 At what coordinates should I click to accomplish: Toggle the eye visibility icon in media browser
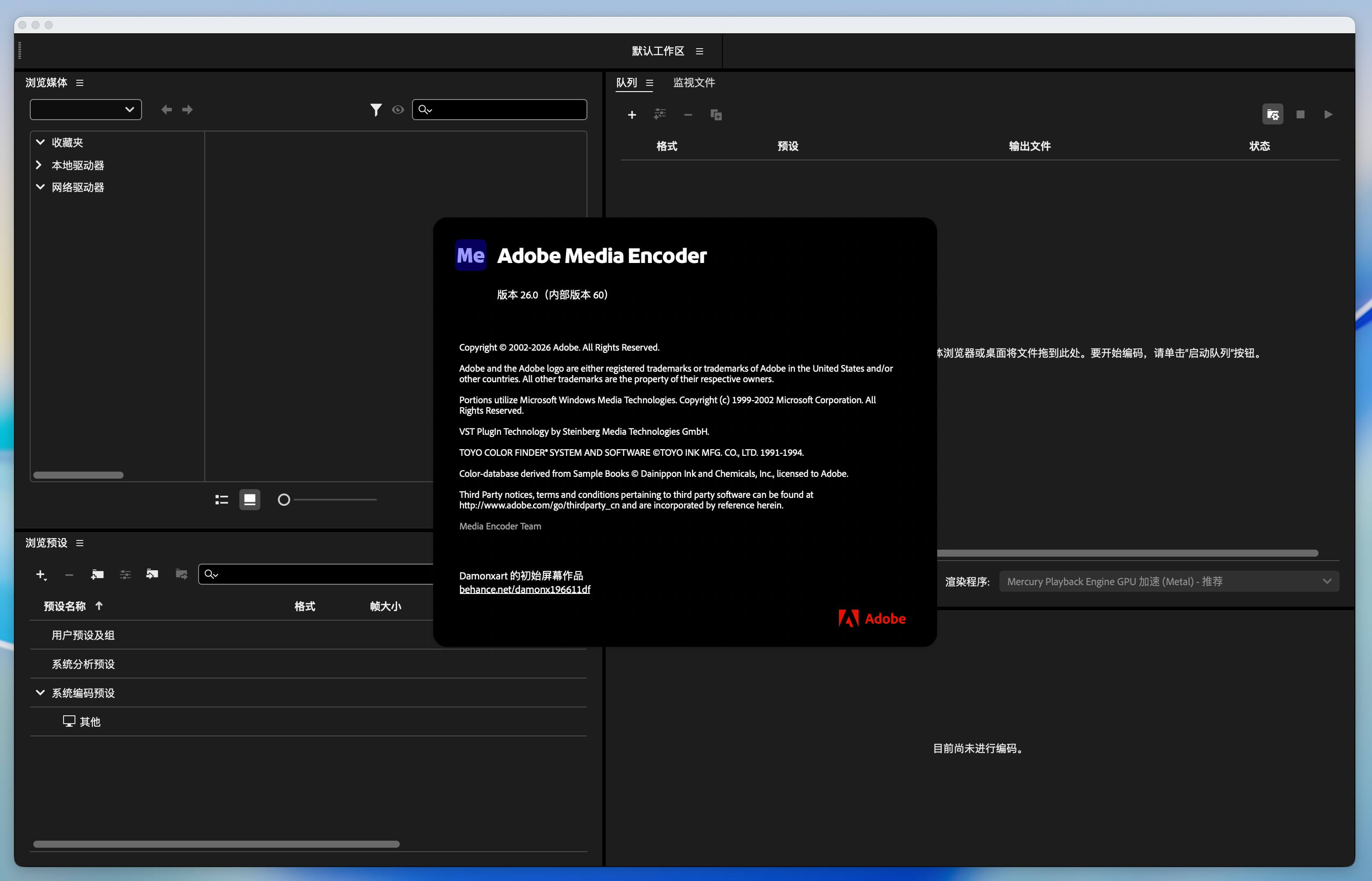[398, 110]
